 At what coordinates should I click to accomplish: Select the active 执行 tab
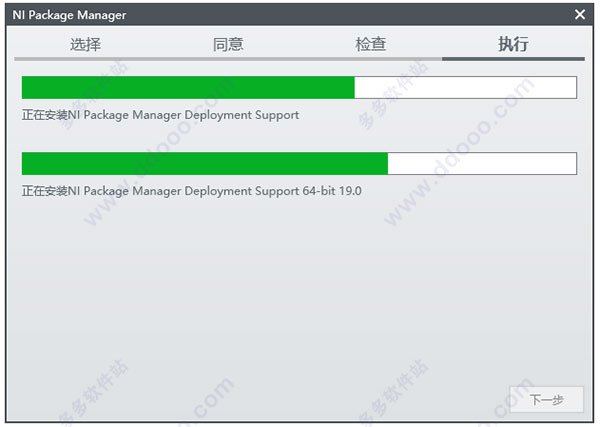coord(514,44)
